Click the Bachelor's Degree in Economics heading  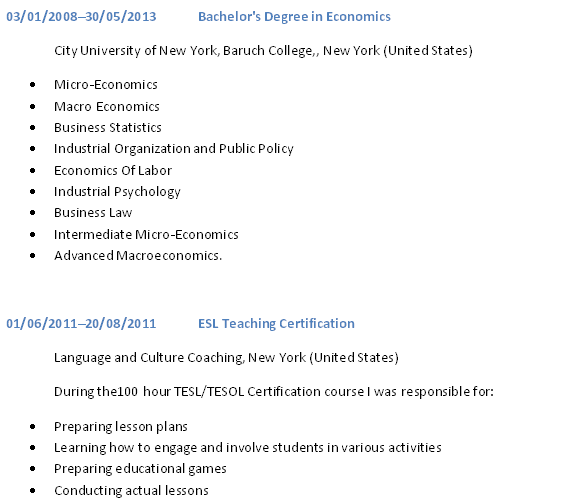click(294, 17)
